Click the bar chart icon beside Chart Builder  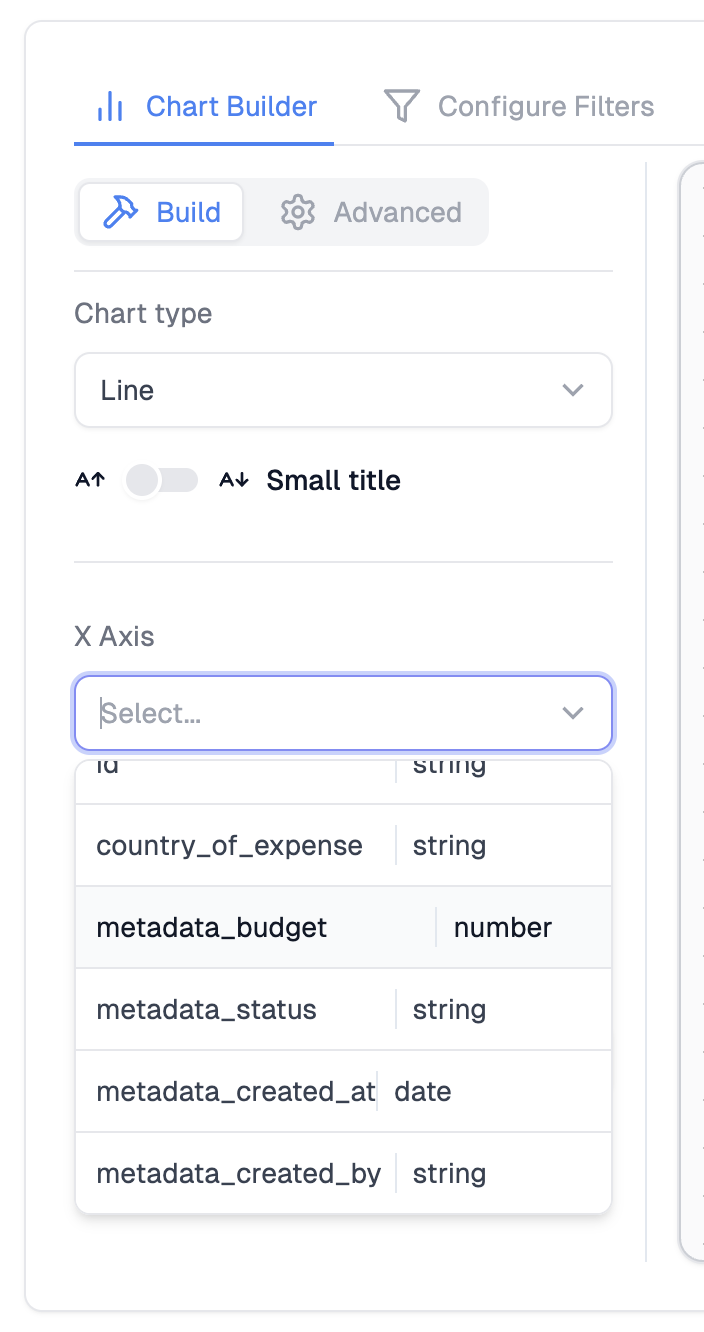click(113, 106)
